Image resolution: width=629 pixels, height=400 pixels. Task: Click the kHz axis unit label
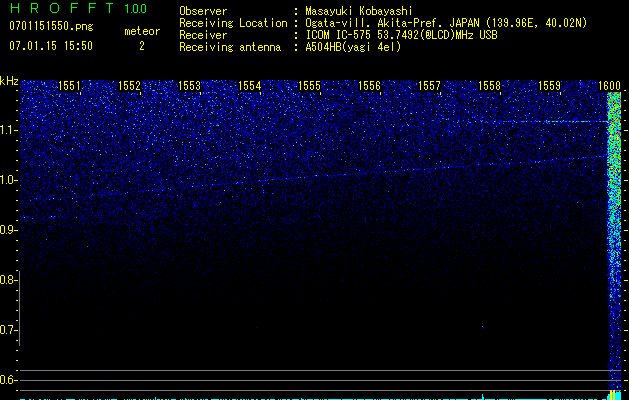[9, 81]
